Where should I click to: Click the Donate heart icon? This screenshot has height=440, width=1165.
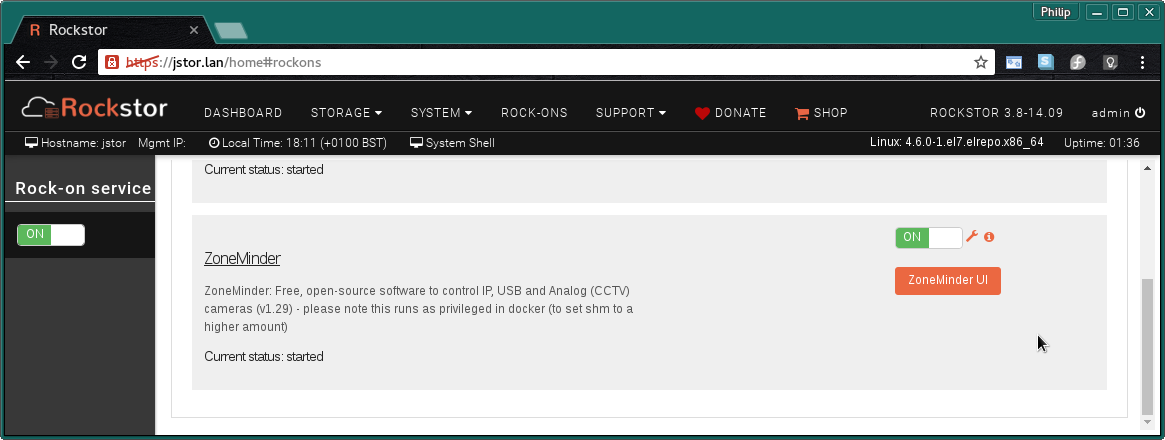pyautogui.click(x=702, y=114)
